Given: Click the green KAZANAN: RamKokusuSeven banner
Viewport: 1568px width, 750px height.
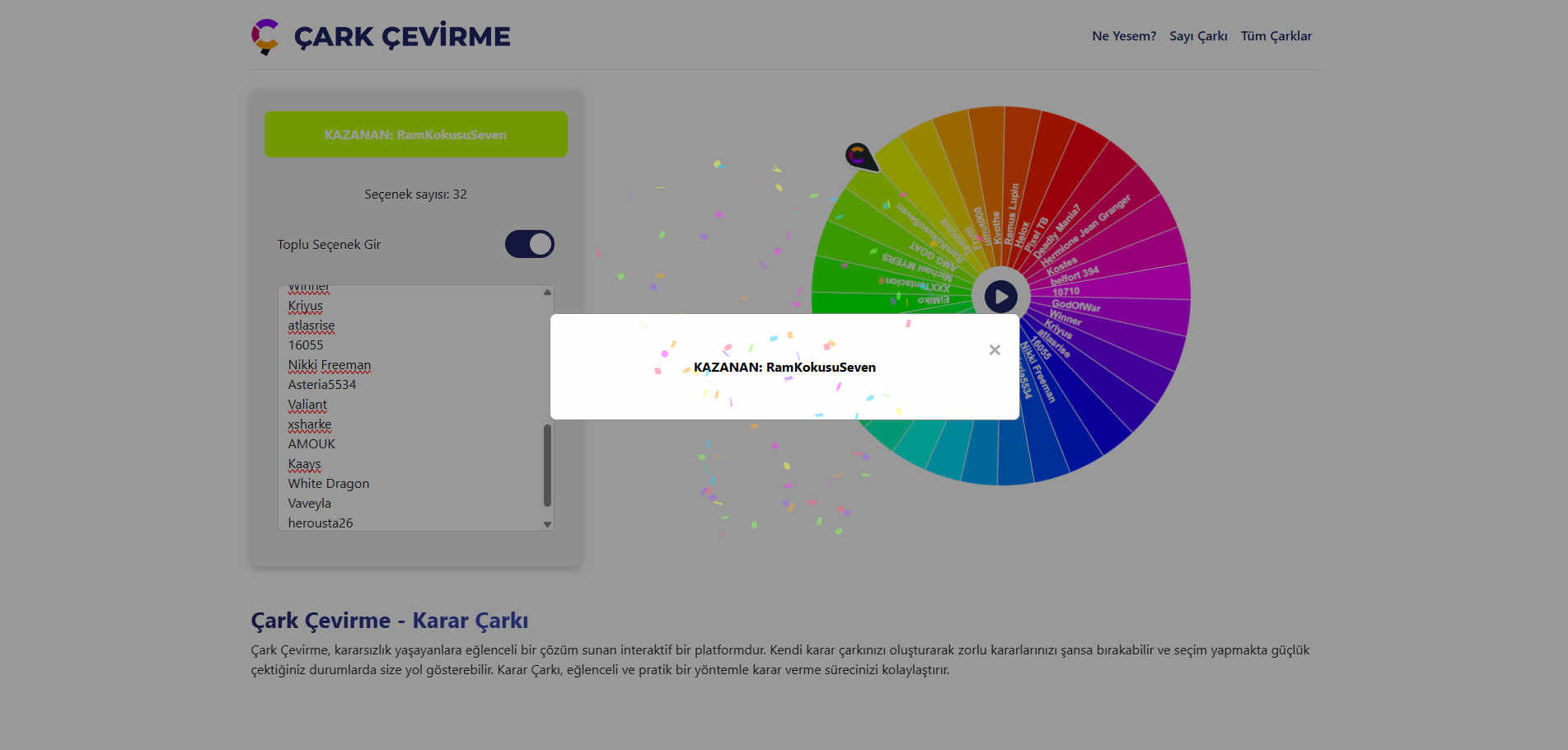Looking at the screenshot, I should (x=416, y=134).
